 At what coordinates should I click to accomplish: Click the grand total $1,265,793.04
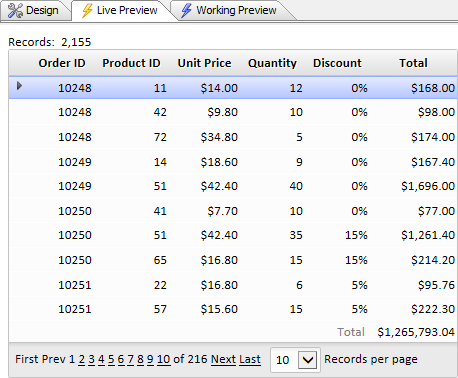pyautogui.click(x=416, y=332)
